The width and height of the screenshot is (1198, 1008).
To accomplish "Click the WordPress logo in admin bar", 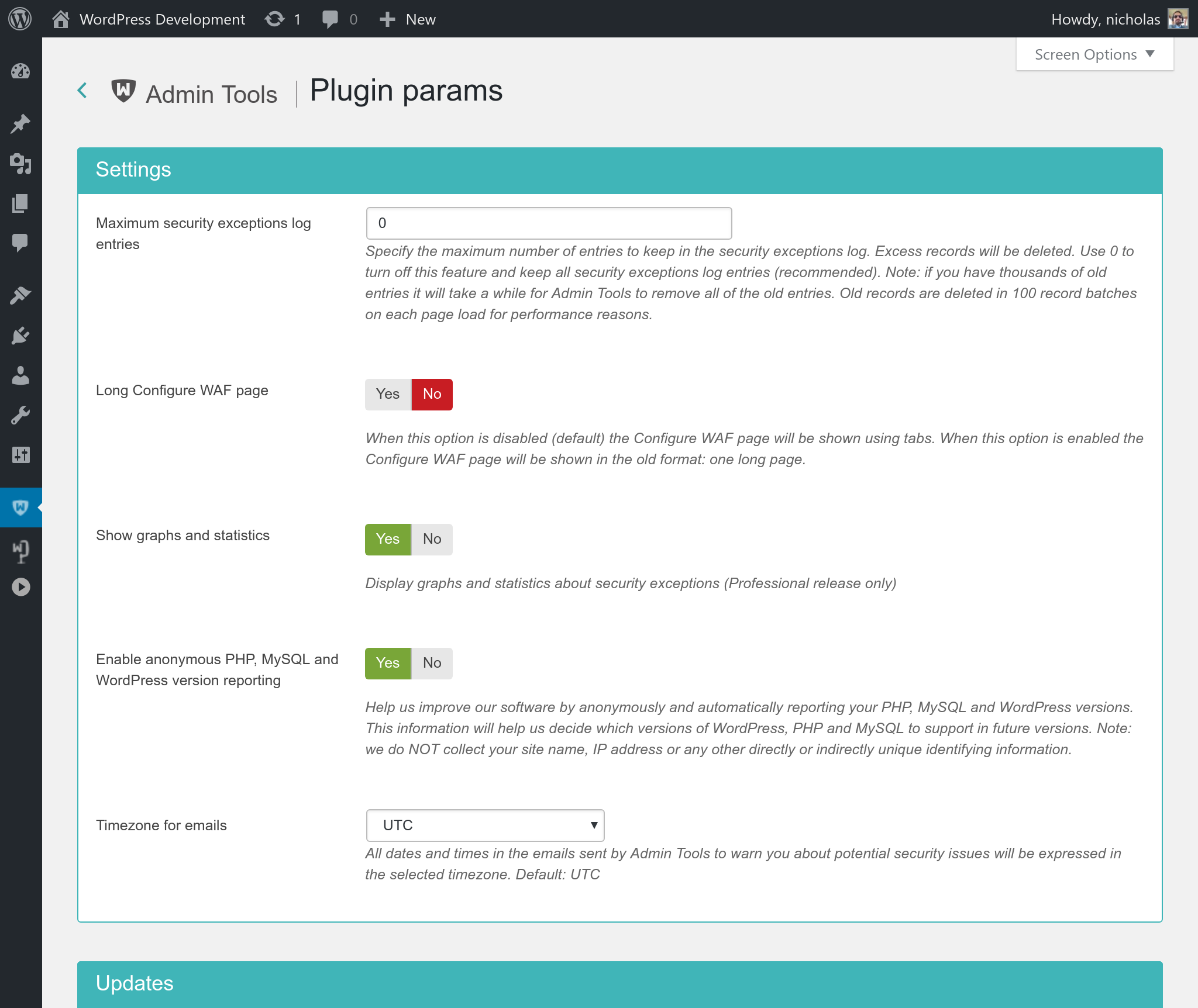I will [x=20, y=19].
